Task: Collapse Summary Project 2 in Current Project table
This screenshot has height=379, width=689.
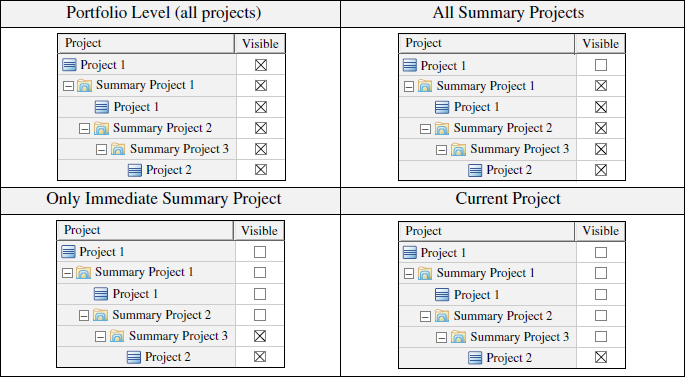Action: pyautogui.click(x=425, y=316)
